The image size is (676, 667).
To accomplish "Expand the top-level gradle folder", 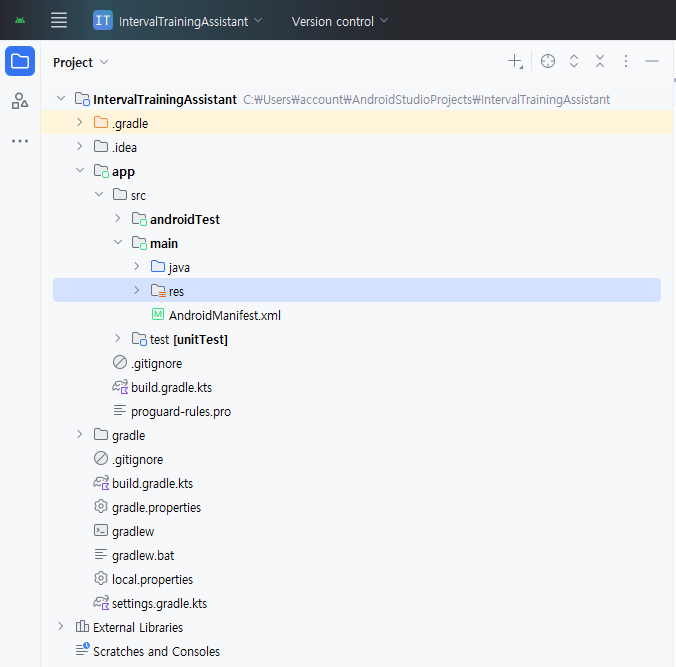I will [79, 435].
